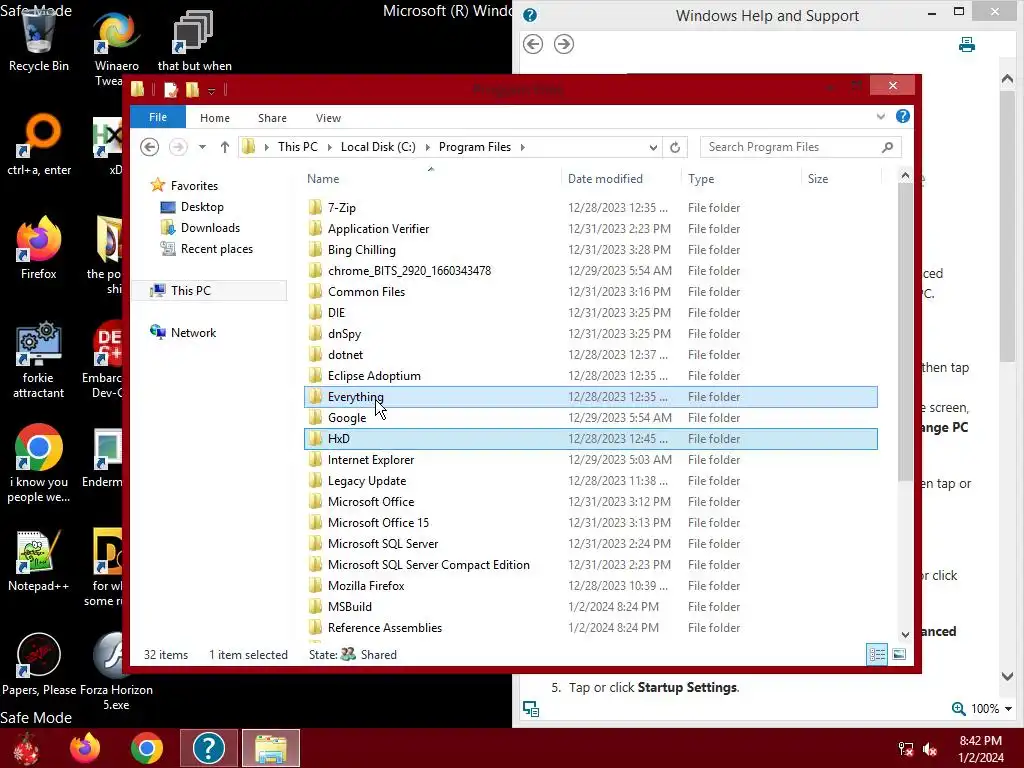
Task: Select the Mozilla Firefox folder
Action: (591, 586)
